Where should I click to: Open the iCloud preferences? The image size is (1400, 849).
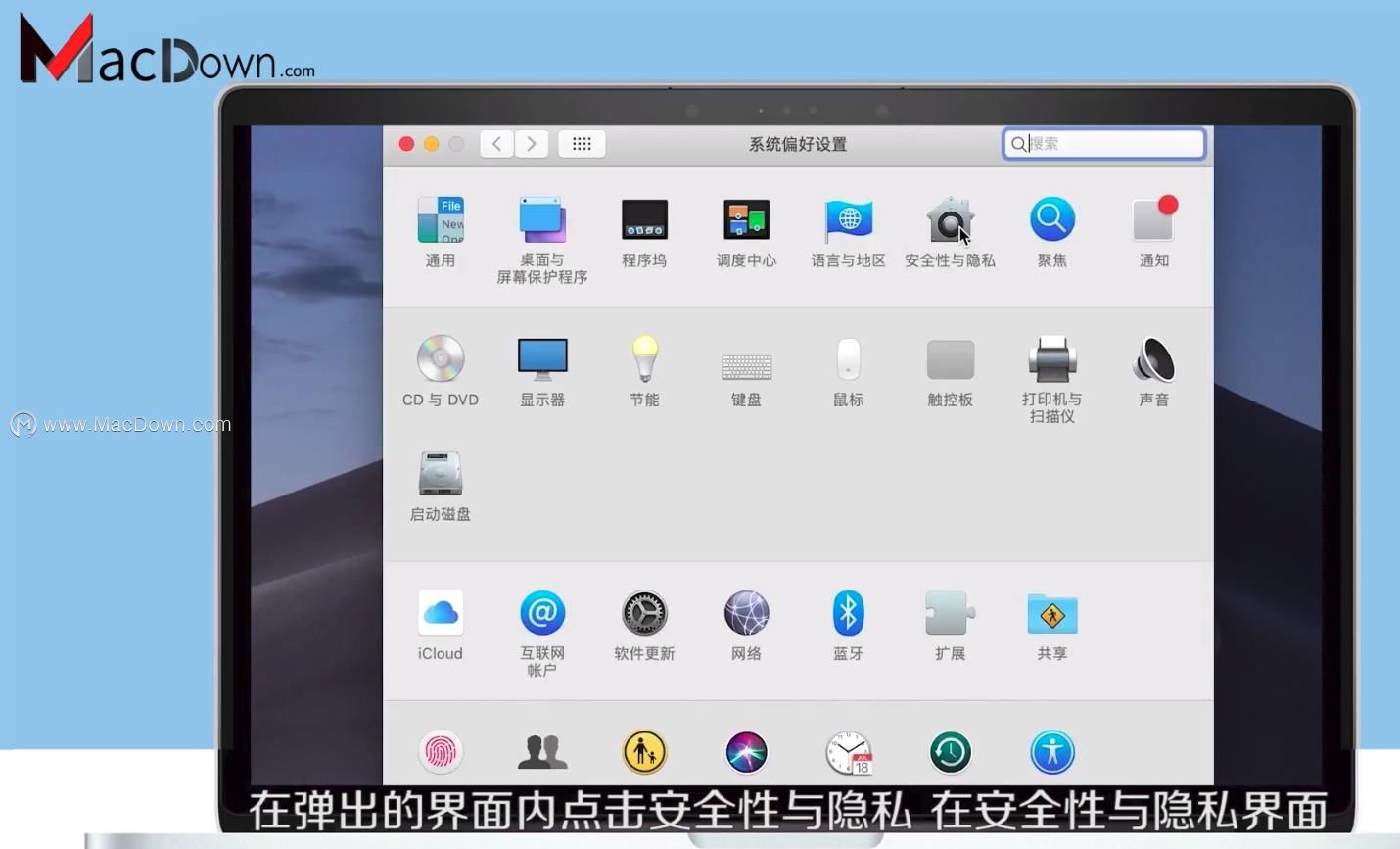point(441,613)
